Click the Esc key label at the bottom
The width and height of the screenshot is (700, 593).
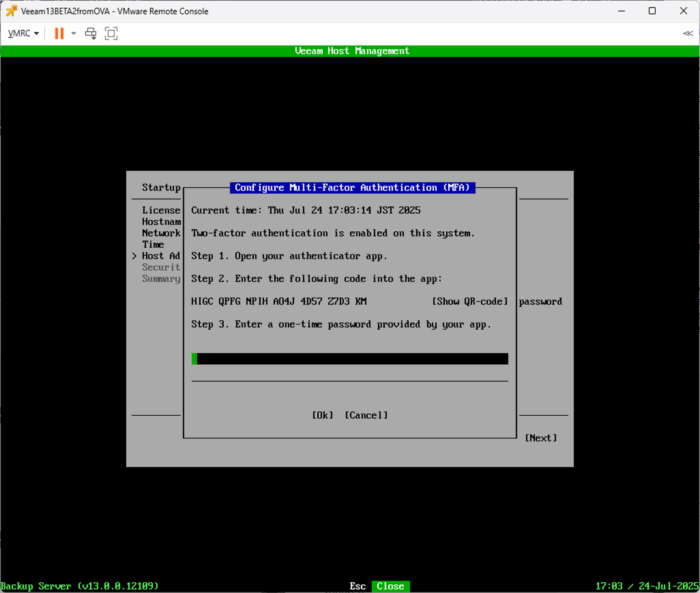click(358, 586)
